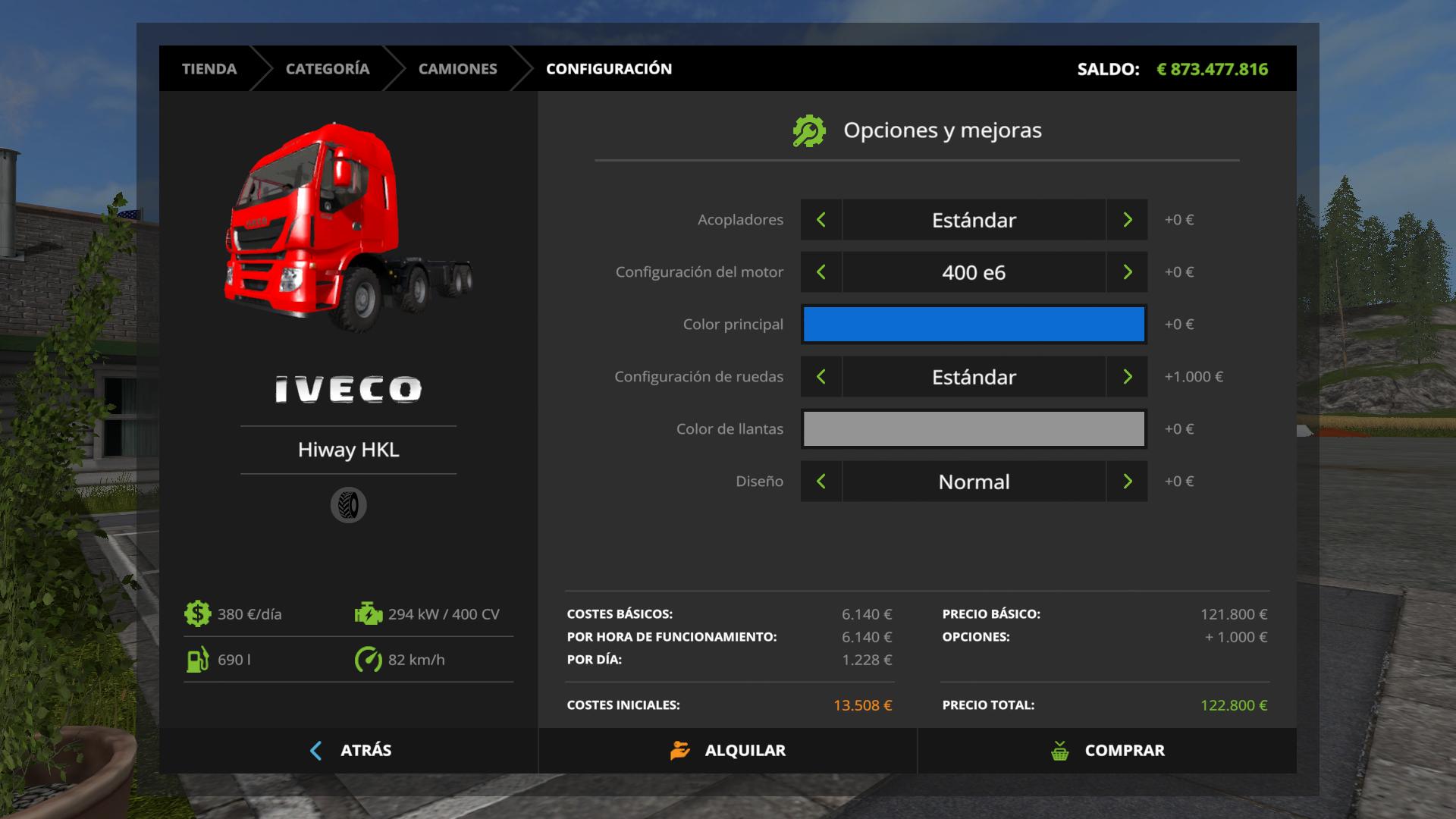Select next Acopladores option arrow

click(x=1127, y=220)
